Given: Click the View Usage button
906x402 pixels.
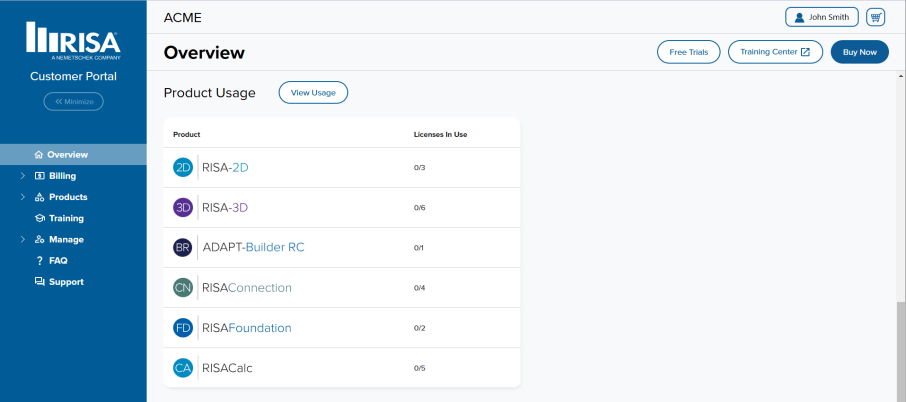Looking at the screenshot, I should [x=313, y=92].
